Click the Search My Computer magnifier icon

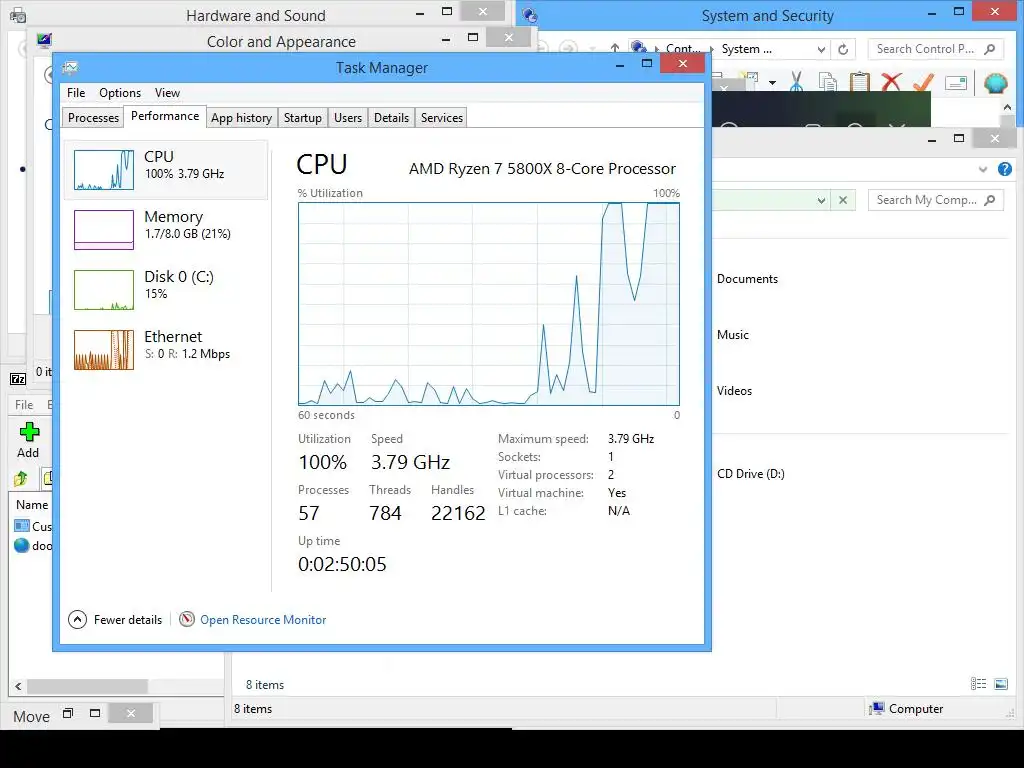pyautogui.click(x=989, y=200)
